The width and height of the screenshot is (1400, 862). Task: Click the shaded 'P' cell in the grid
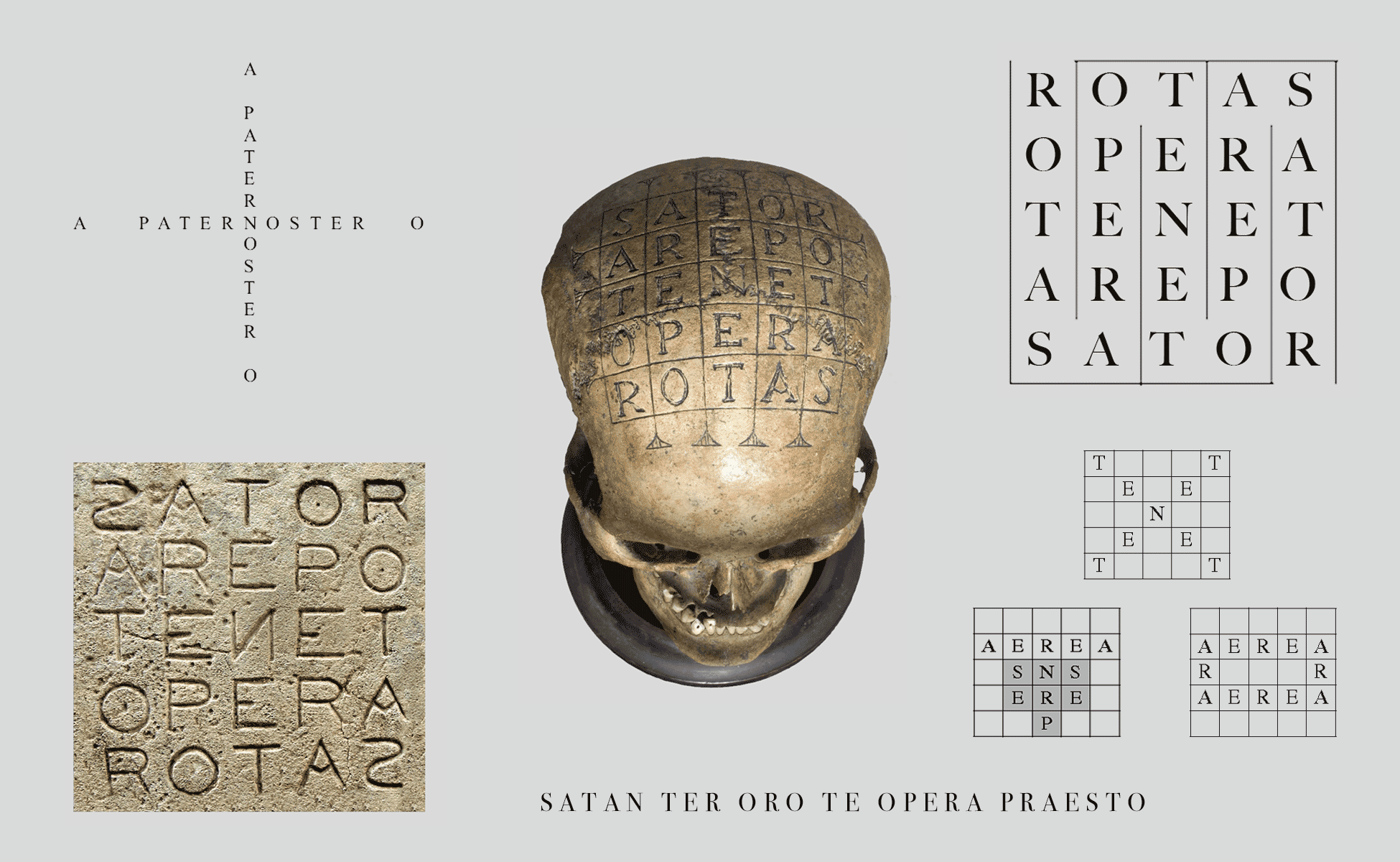point(1047,723)
